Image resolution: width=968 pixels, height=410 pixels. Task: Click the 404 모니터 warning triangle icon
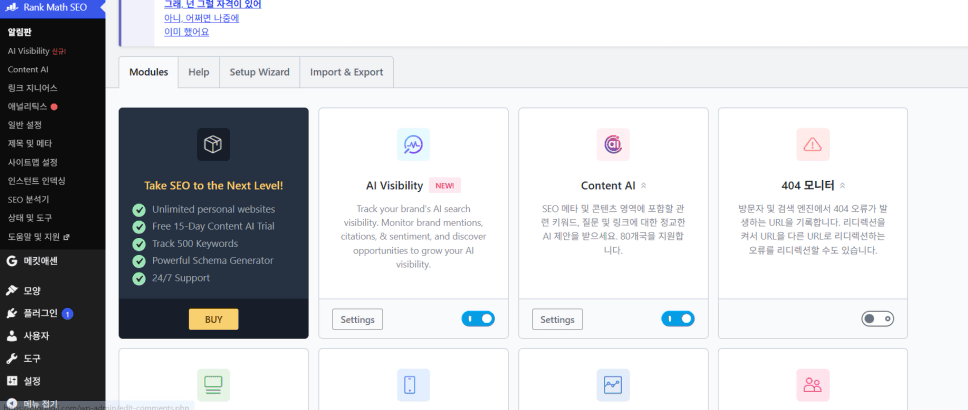coord(813,144)
